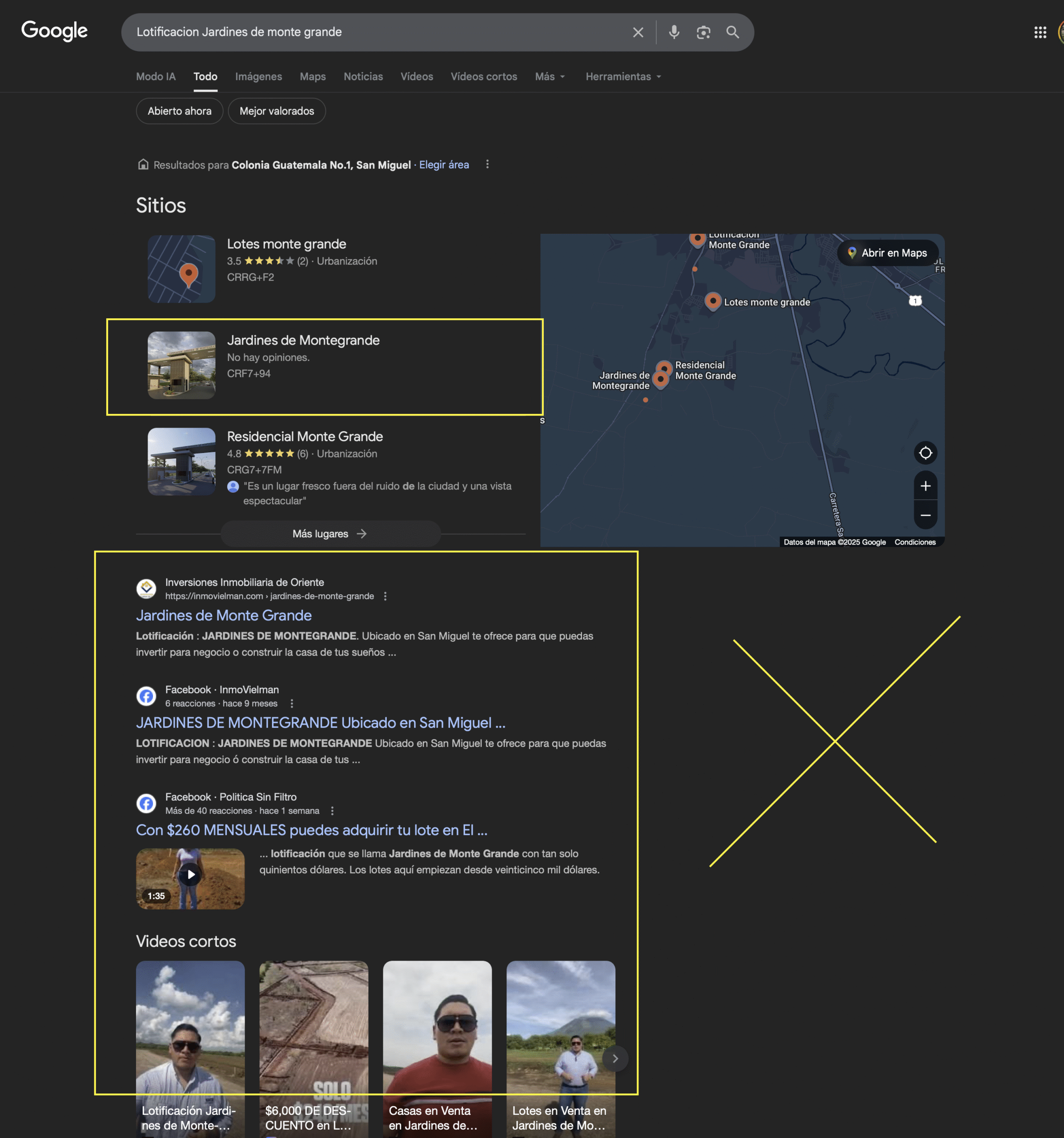Open Google Lens image search

703,32
